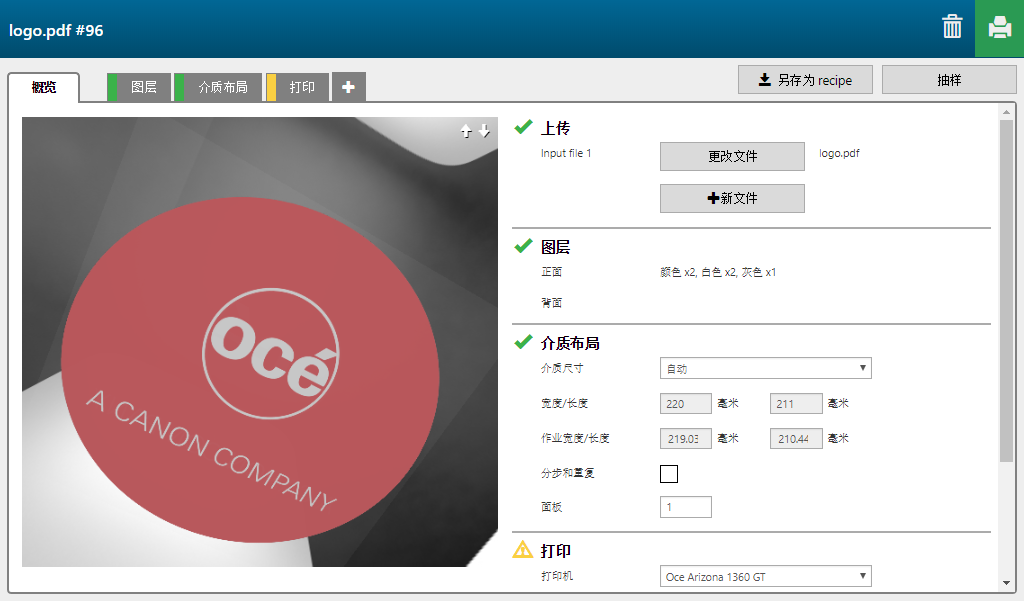
Task: Click the 分步和重复 label
Action: coord(568,473)
